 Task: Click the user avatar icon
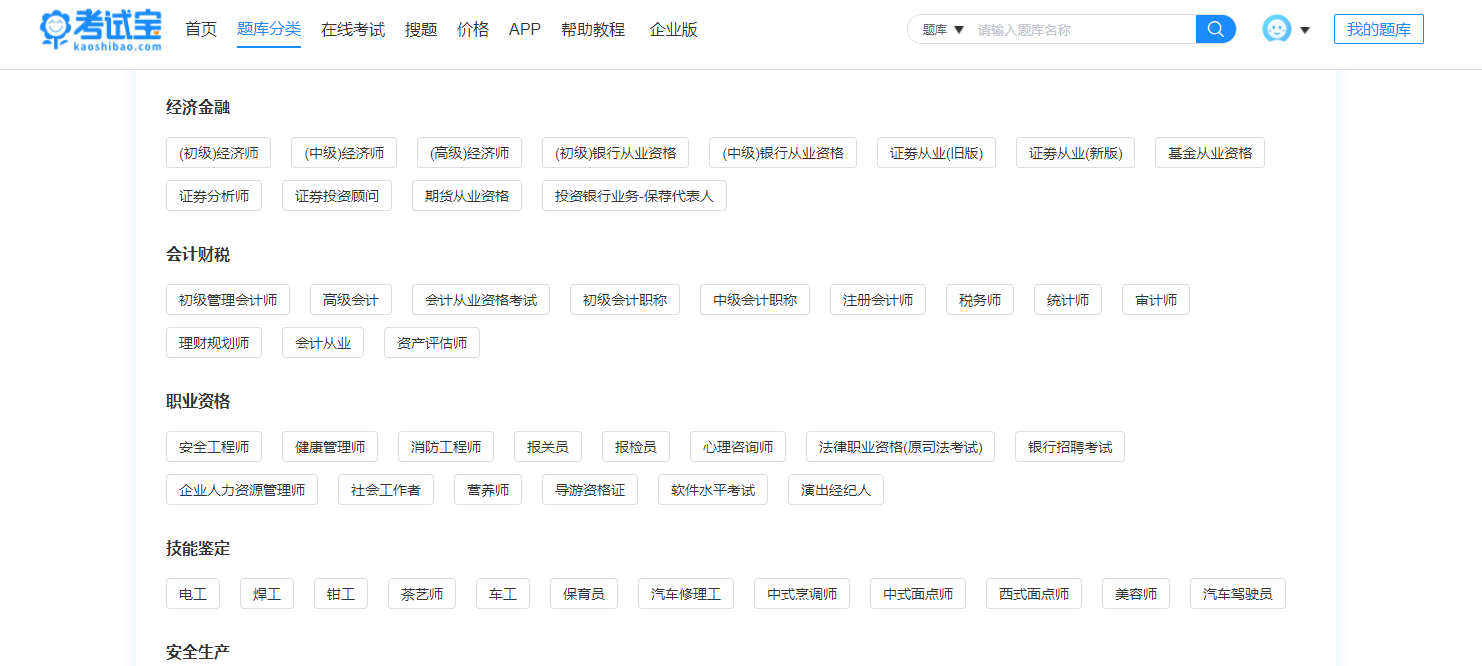[x=1276, y=29]
